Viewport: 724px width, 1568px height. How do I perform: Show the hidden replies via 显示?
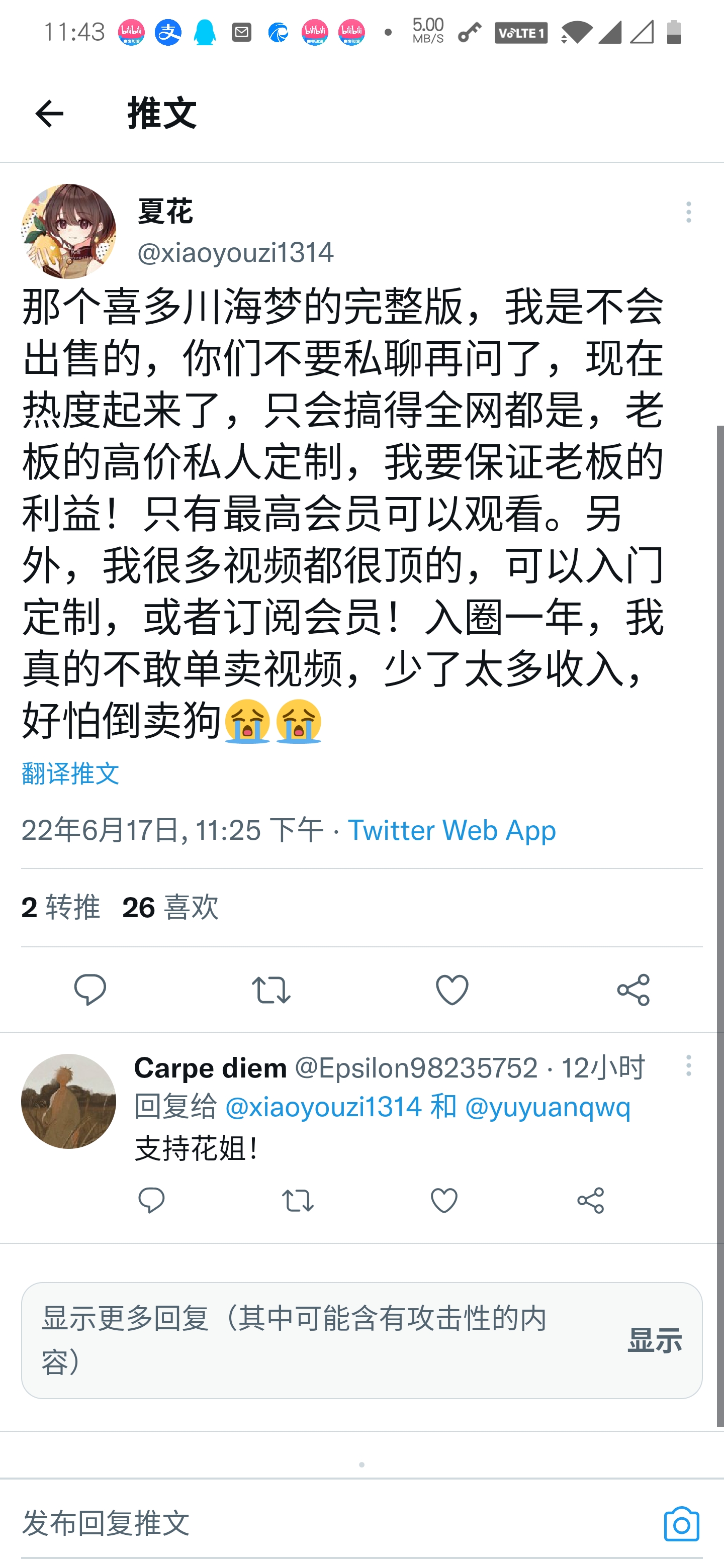coord(655,1340)
